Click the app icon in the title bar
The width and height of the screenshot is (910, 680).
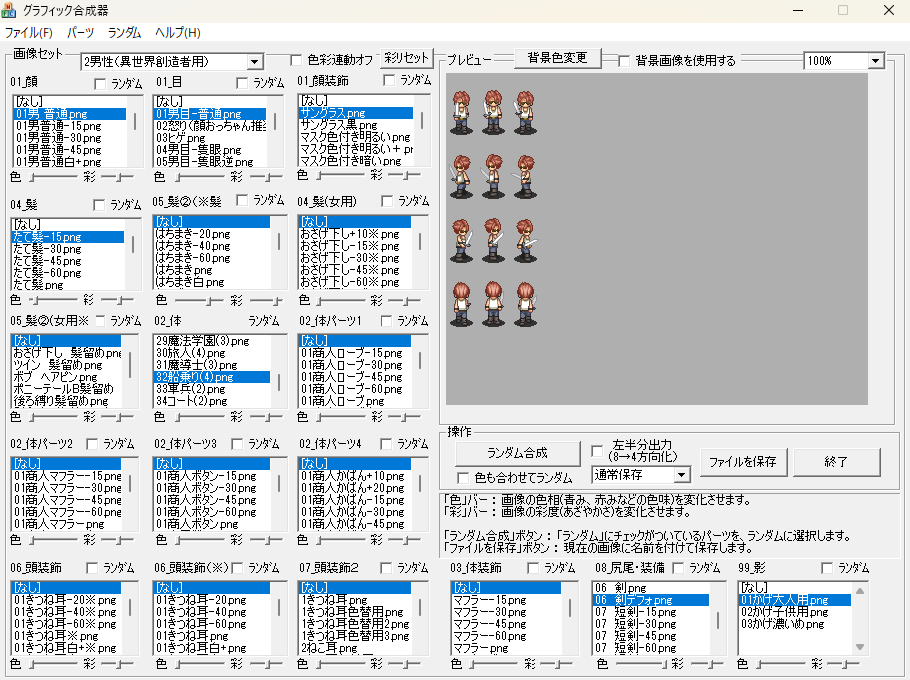click(x=9, y=10)
